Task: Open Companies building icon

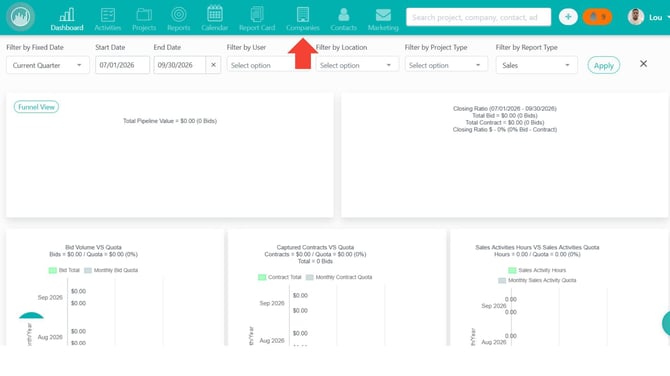Action: tap(303, 15)
